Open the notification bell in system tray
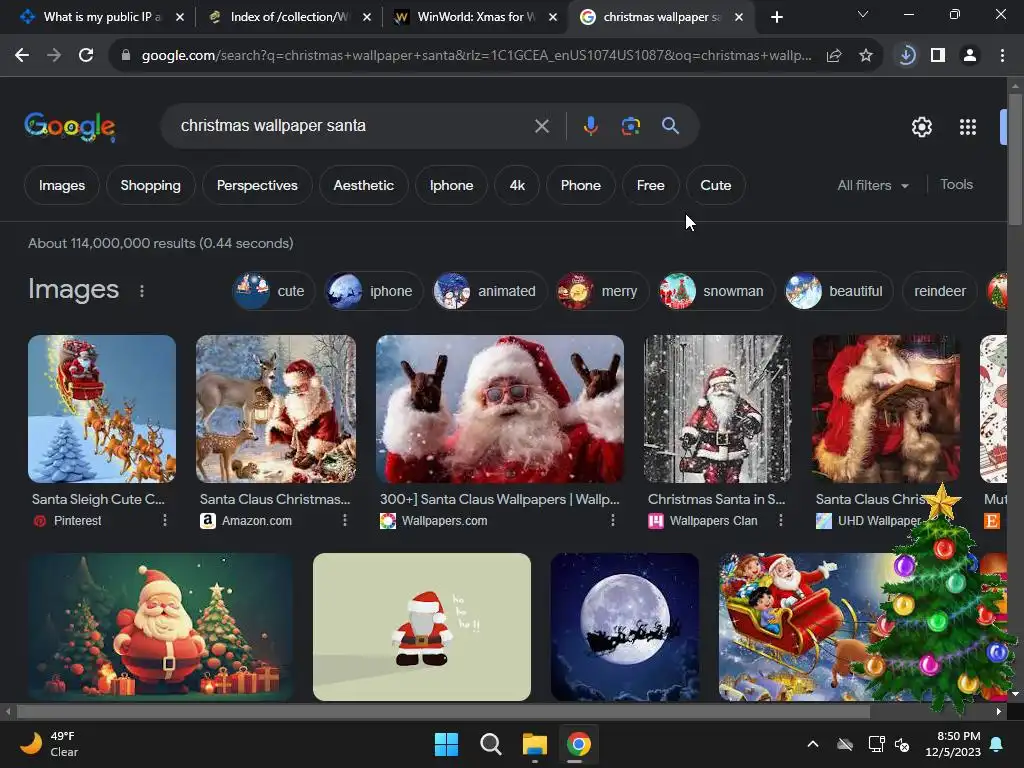 click(997, 744)
